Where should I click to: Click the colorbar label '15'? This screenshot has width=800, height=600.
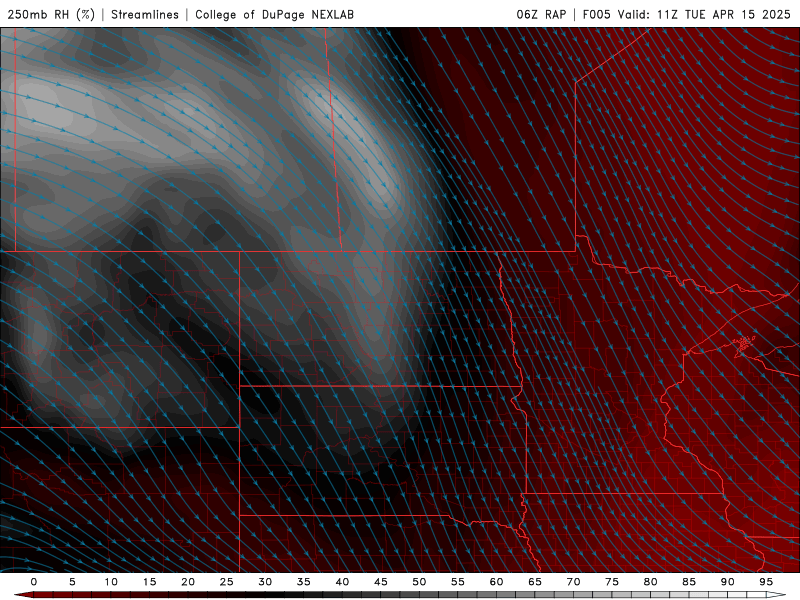pyautogui.click(x=149, y=582)
